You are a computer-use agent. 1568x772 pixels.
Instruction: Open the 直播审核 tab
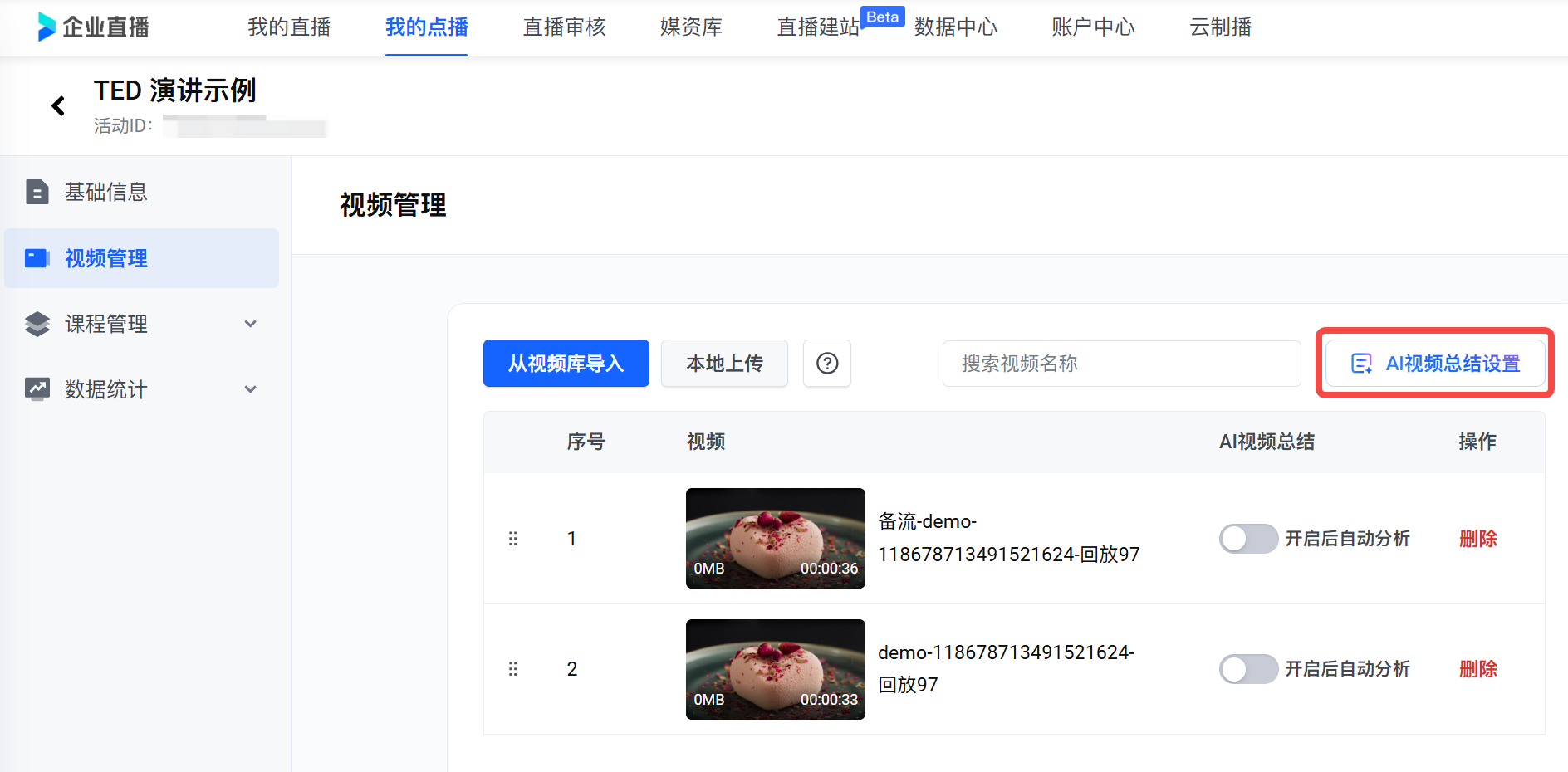[x=565, y=27]
